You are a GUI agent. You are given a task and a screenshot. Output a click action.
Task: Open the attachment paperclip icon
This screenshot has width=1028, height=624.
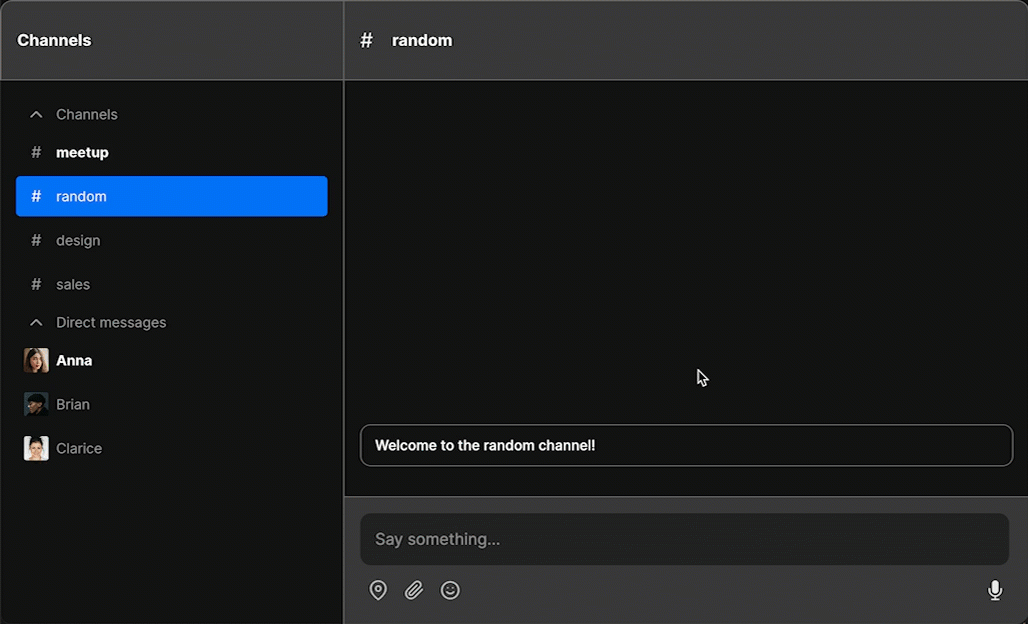pyautogui.click(x=414, y=590)
